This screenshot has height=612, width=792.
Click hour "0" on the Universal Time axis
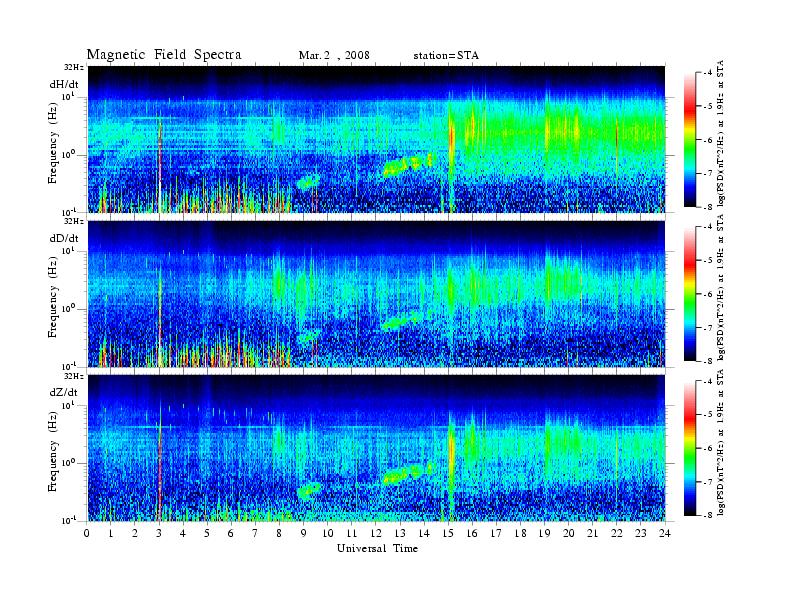[87, 533]
